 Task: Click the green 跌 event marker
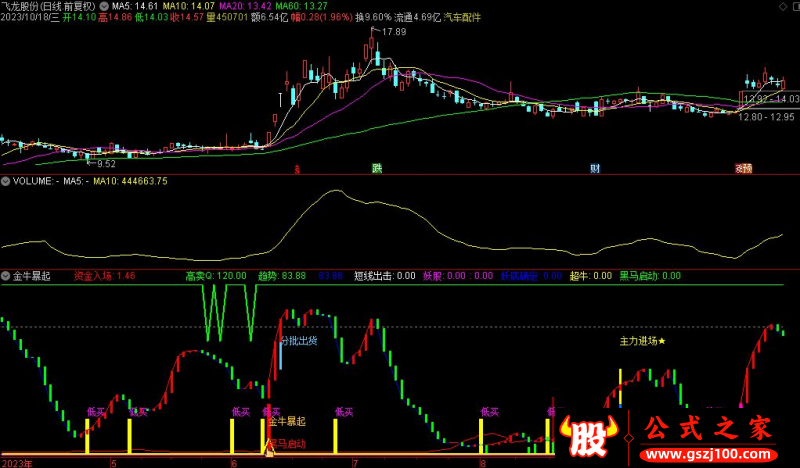(x=377, y=168)
